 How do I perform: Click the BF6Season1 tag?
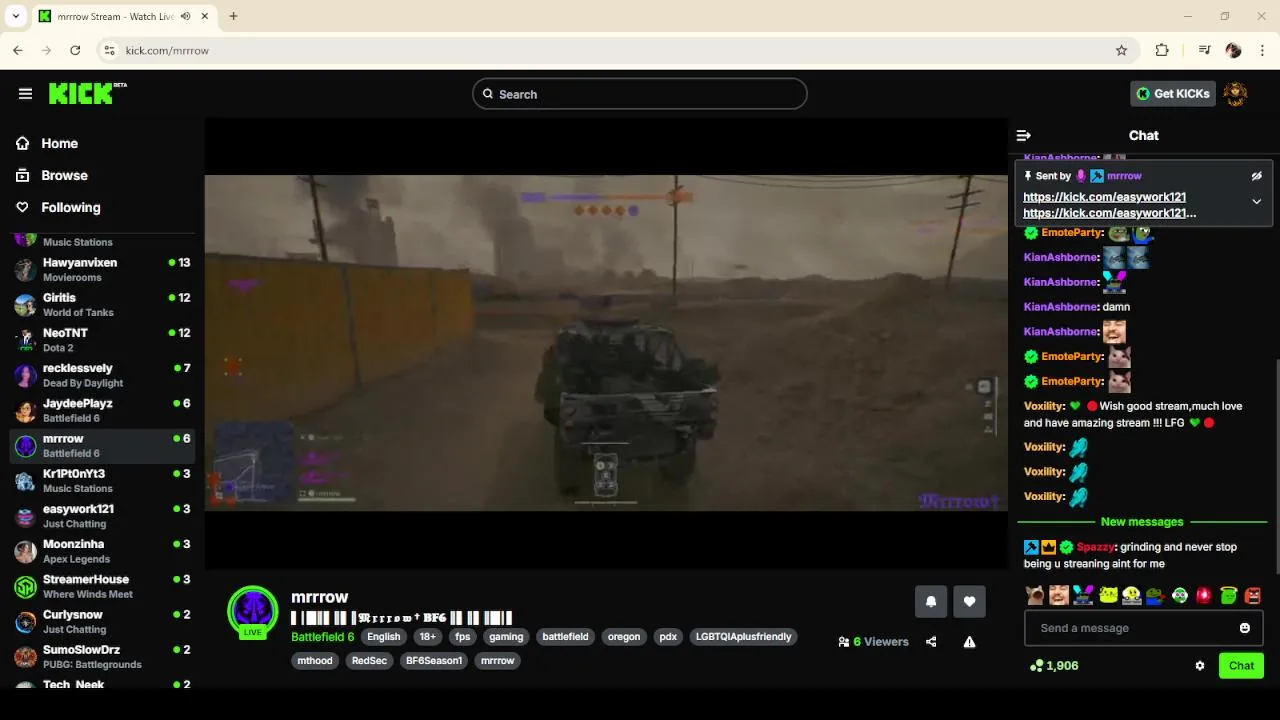pos(434,661)
